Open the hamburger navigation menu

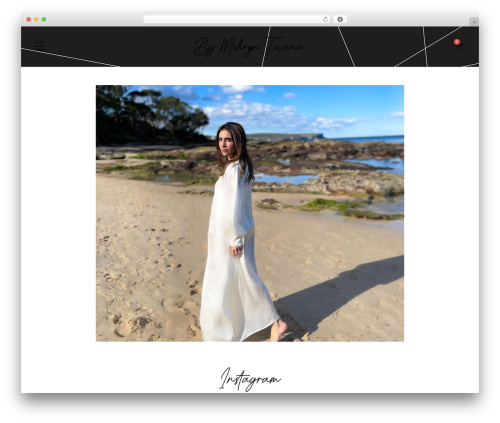coord(40,46)
